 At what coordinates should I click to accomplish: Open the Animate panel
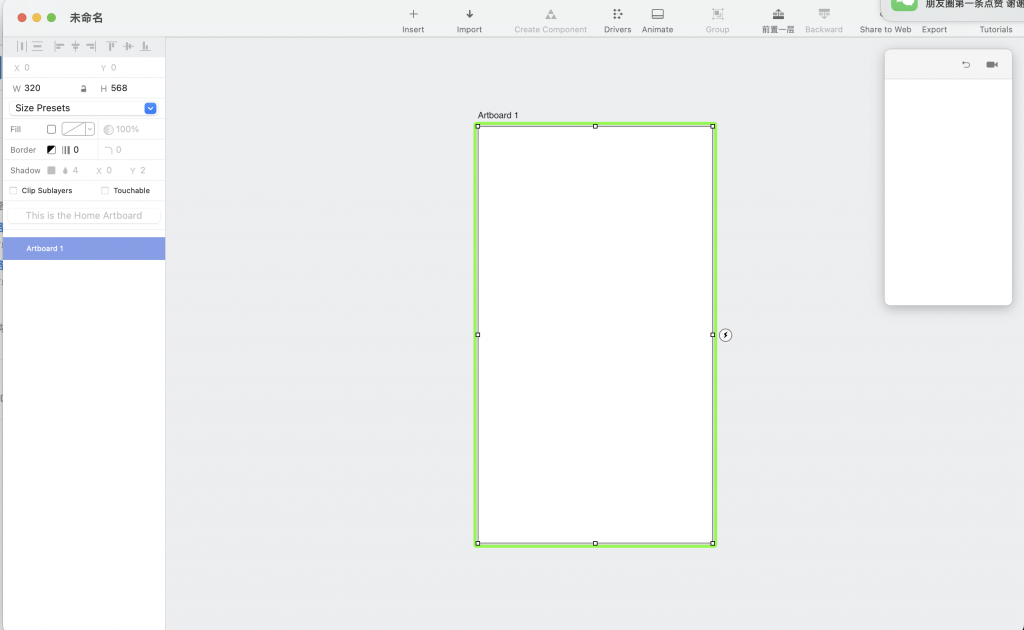click(657, 14)
